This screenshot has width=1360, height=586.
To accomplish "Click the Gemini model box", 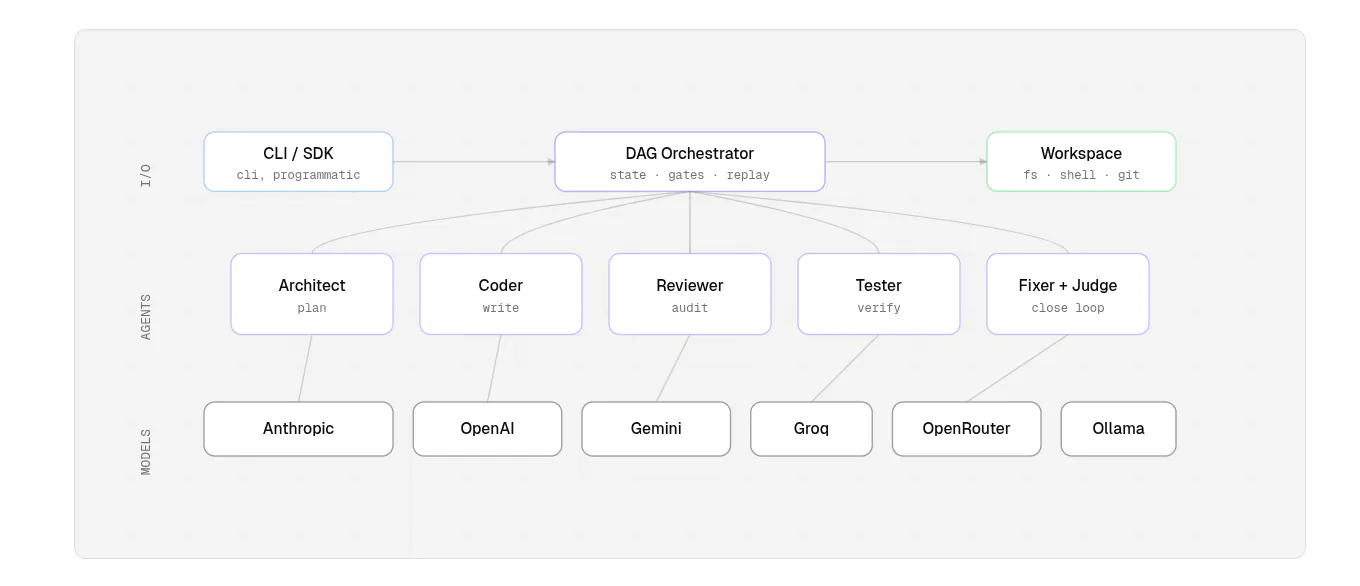I will 656,429.
